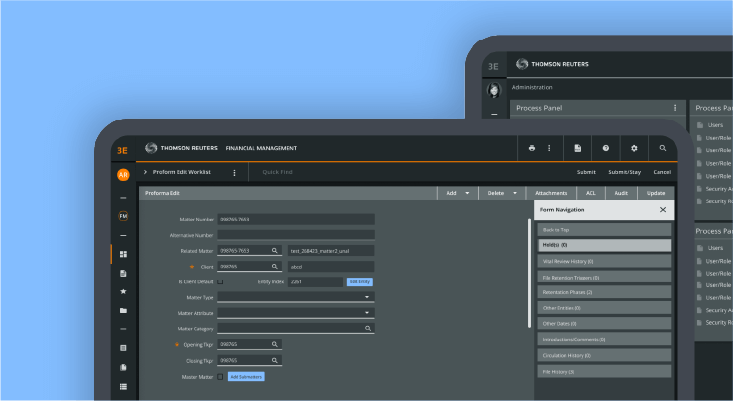The height and width of the screenshot is (401, 733).
Task: Select Vital Review History (0) in Form Navigation
Action: click(x=604, y=261)
